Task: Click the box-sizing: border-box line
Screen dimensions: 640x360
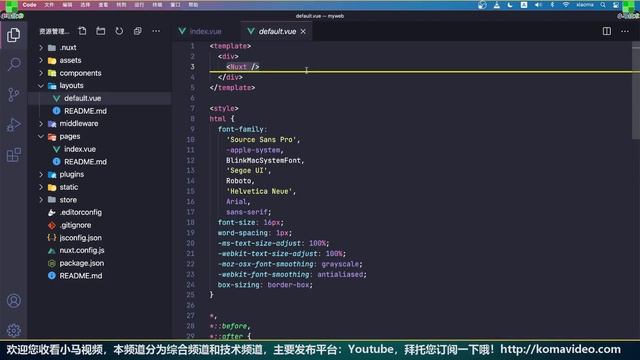Action: point(265,285)
